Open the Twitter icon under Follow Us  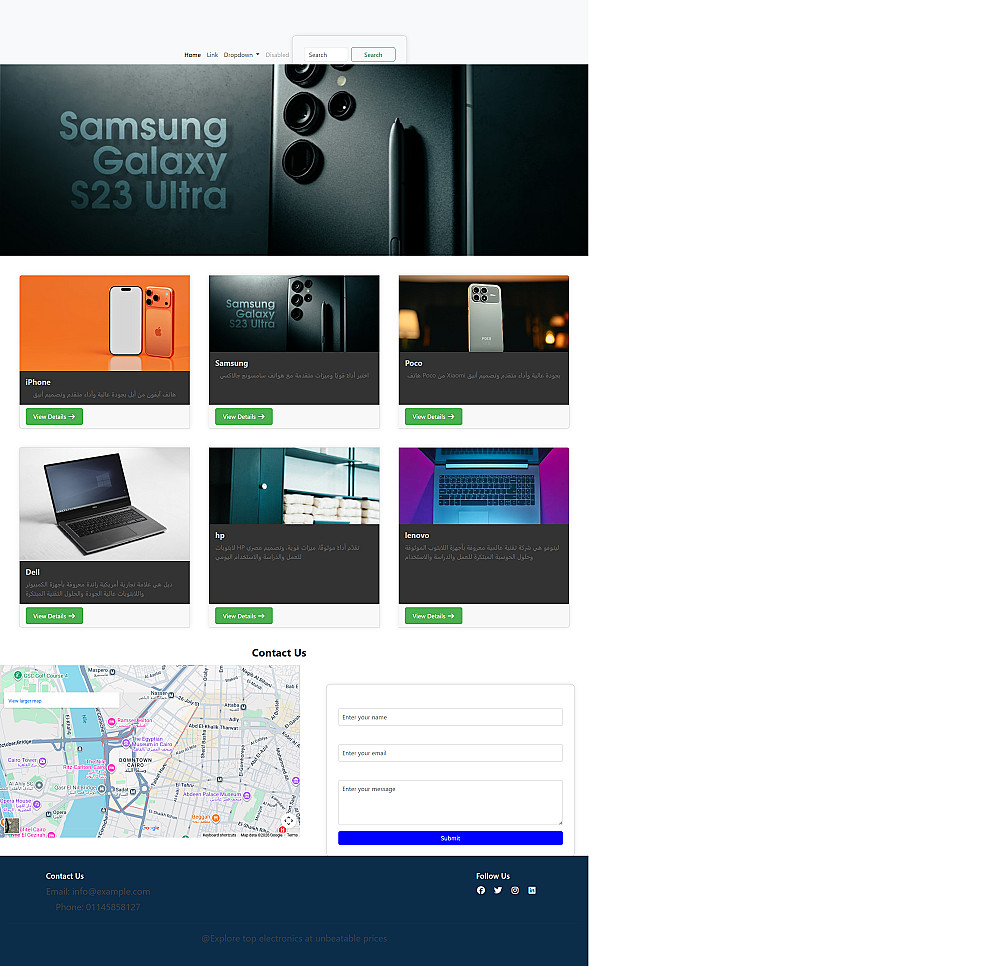(x=498, y=890)
